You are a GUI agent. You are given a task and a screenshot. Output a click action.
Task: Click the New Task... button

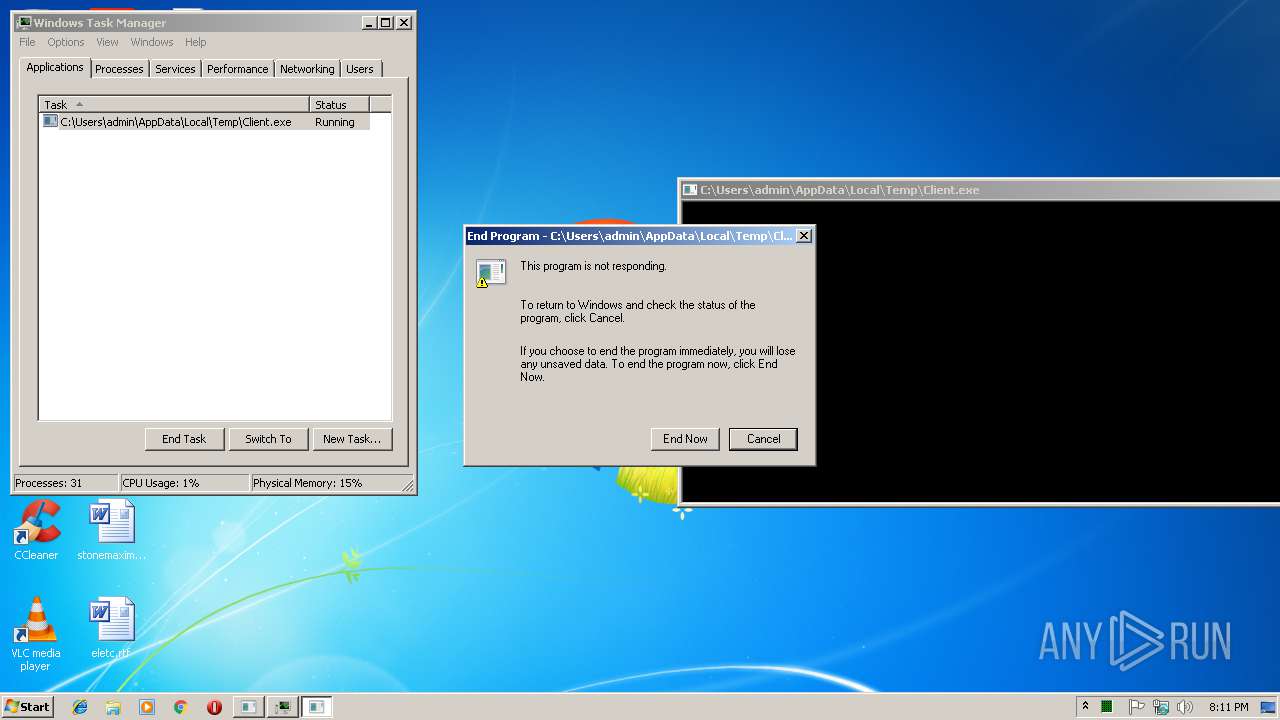point(352,438)
